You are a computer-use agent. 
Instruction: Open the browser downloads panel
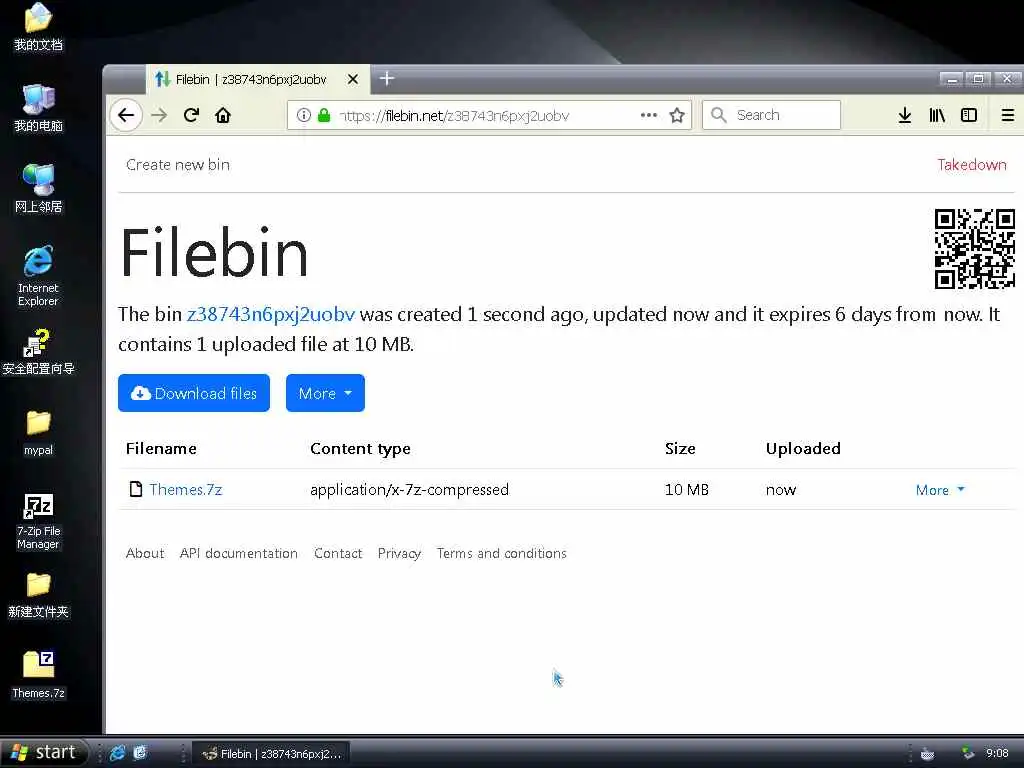pyautogui.click(x=904, y=116)
